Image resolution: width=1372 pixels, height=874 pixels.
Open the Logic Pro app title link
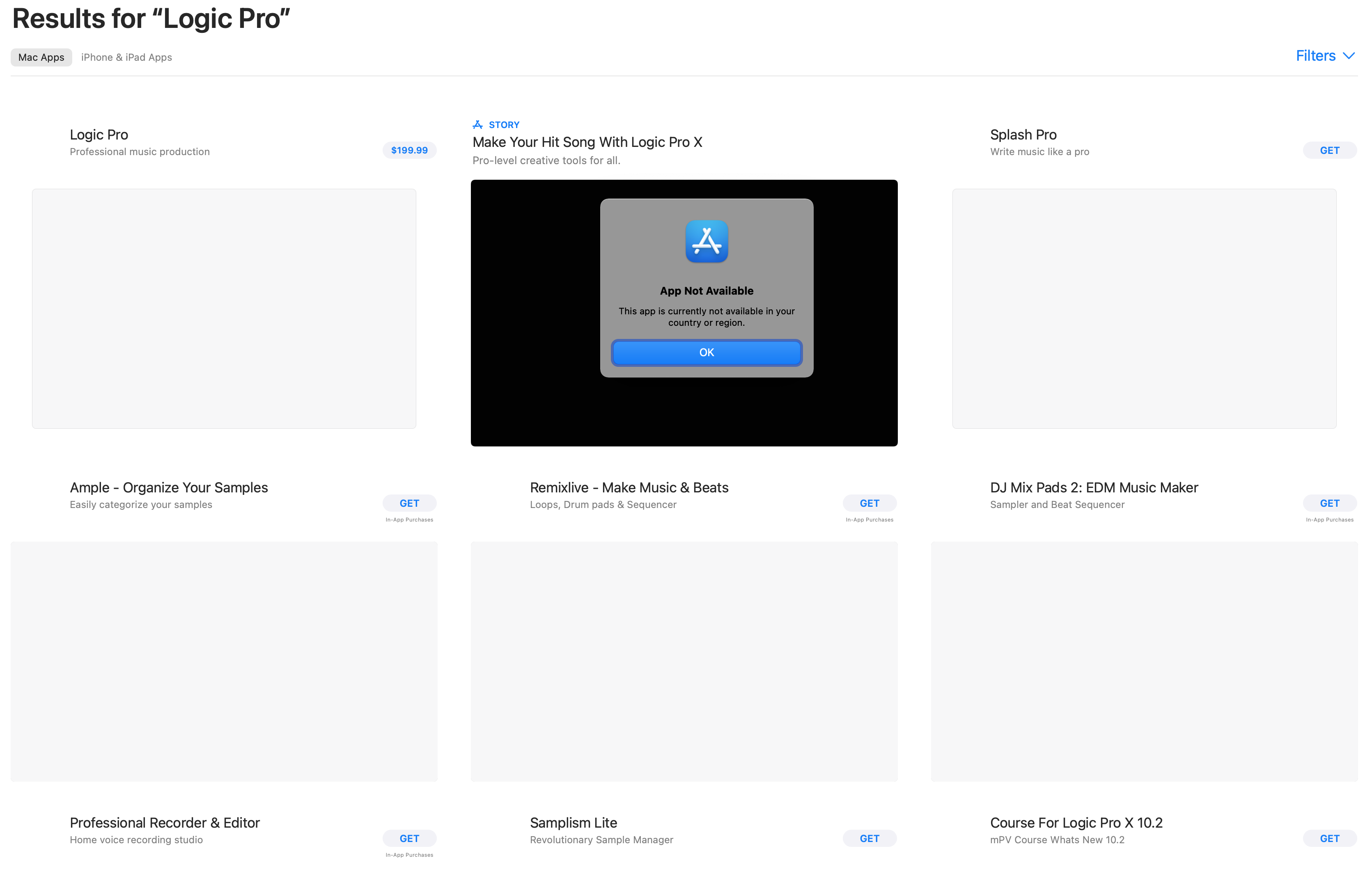99,135
